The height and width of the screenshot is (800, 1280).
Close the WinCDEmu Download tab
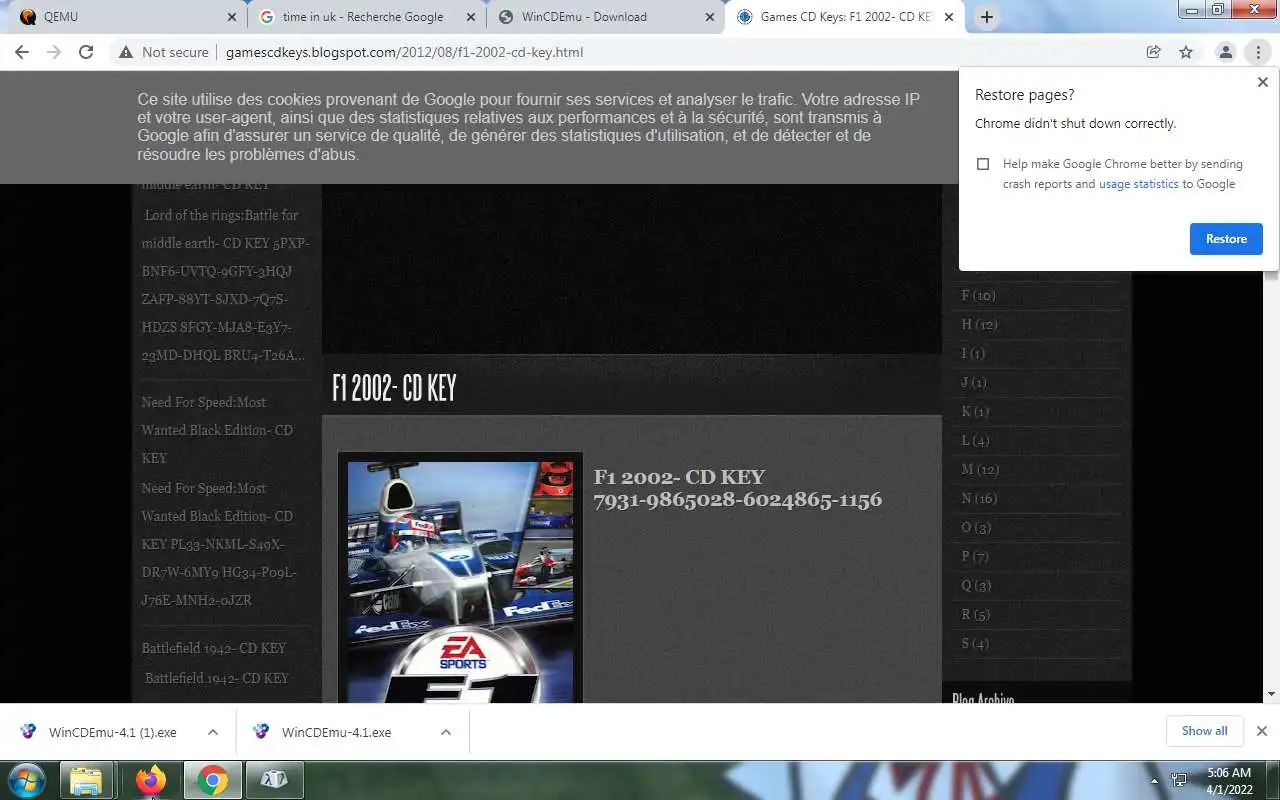tap(710, 17)
